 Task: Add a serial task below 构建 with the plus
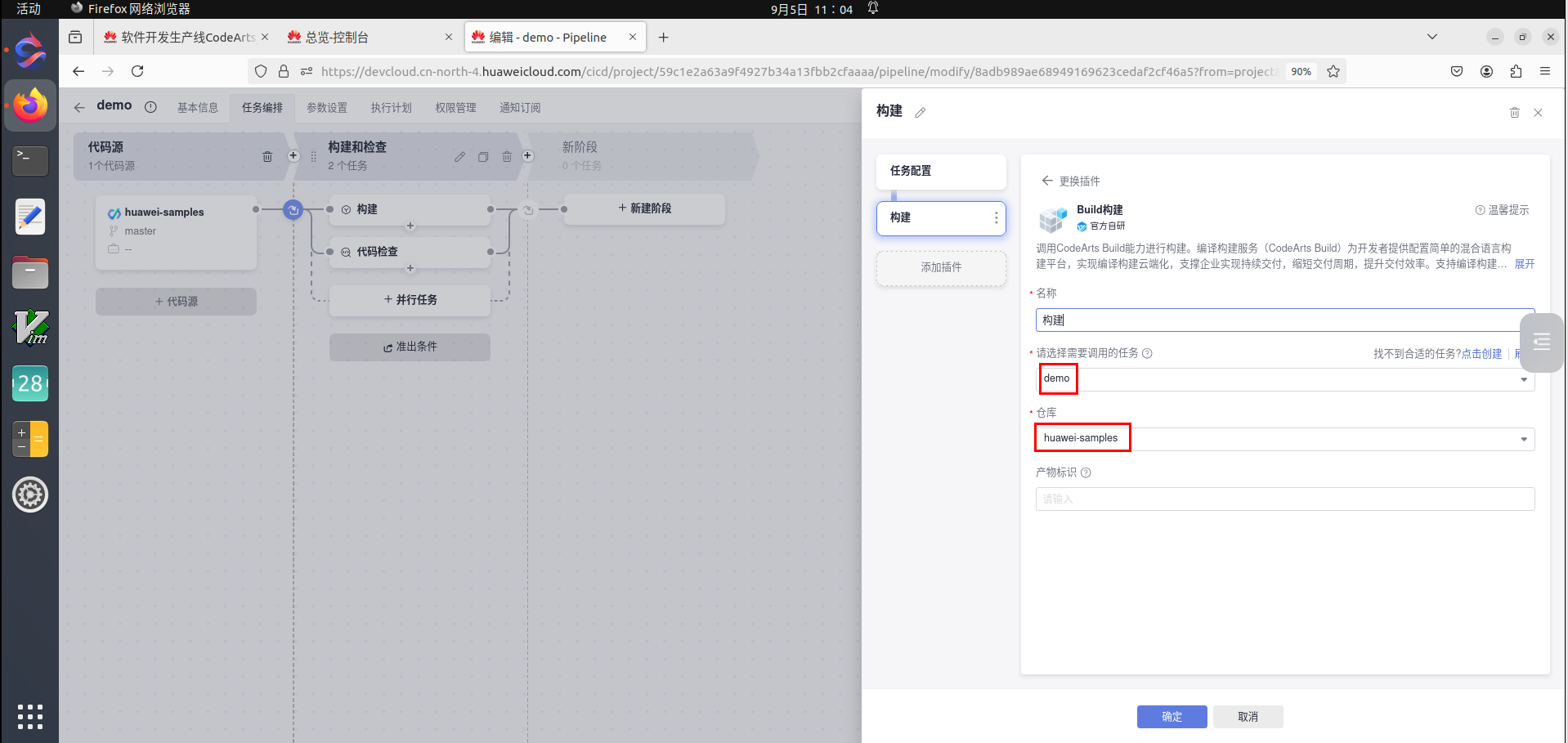[410, 226]
